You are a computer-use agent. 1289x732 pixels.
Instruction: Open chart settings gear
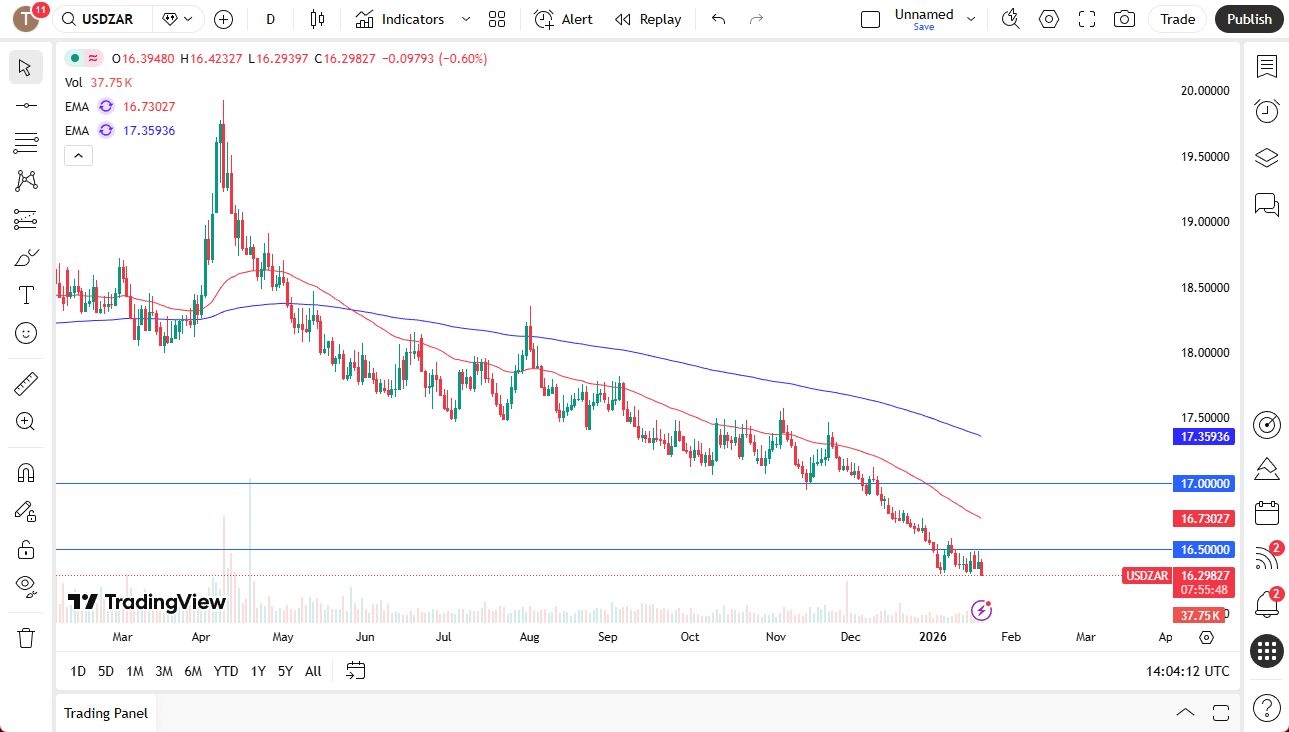pyautogui.click(x=1048, y=18)
